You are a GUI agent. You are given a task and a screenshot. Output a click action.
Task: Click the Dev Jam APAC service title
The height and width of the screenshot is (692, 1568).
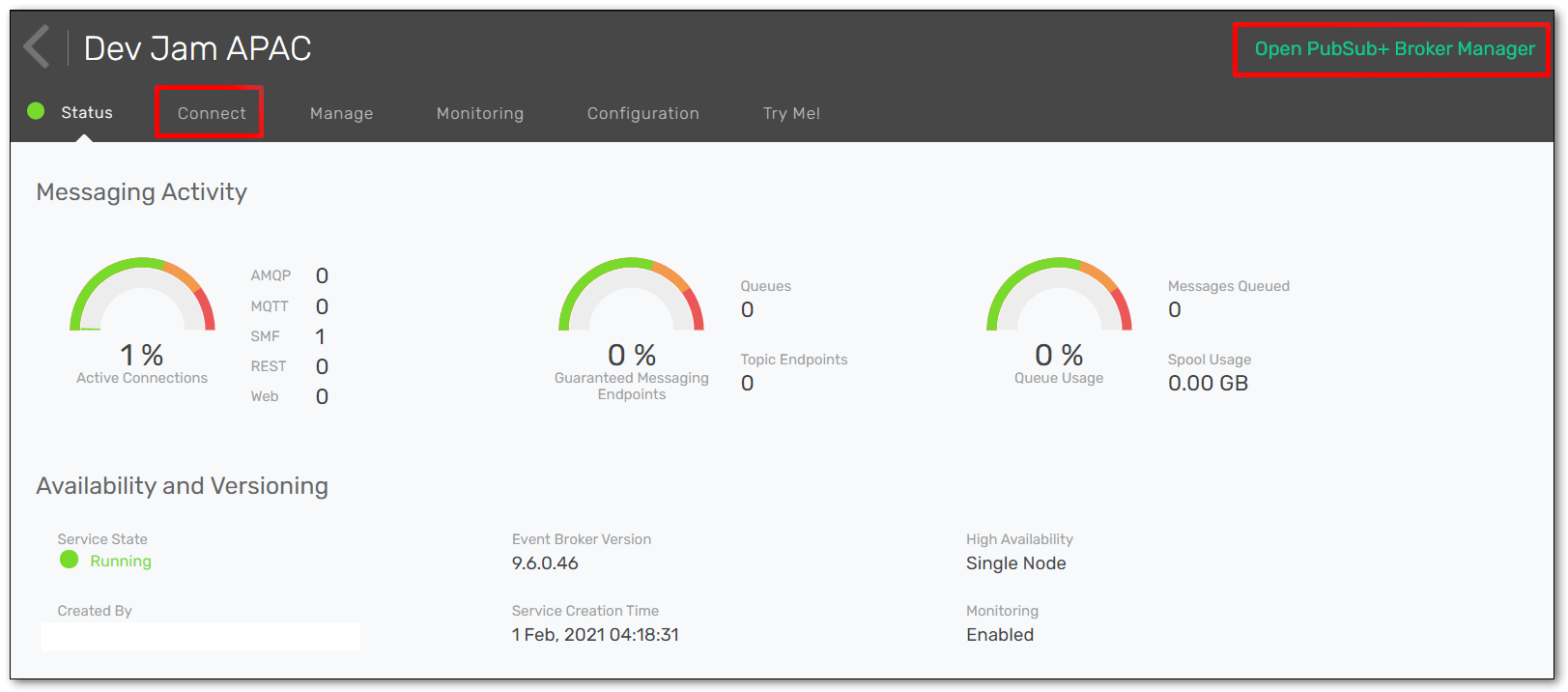197,48
